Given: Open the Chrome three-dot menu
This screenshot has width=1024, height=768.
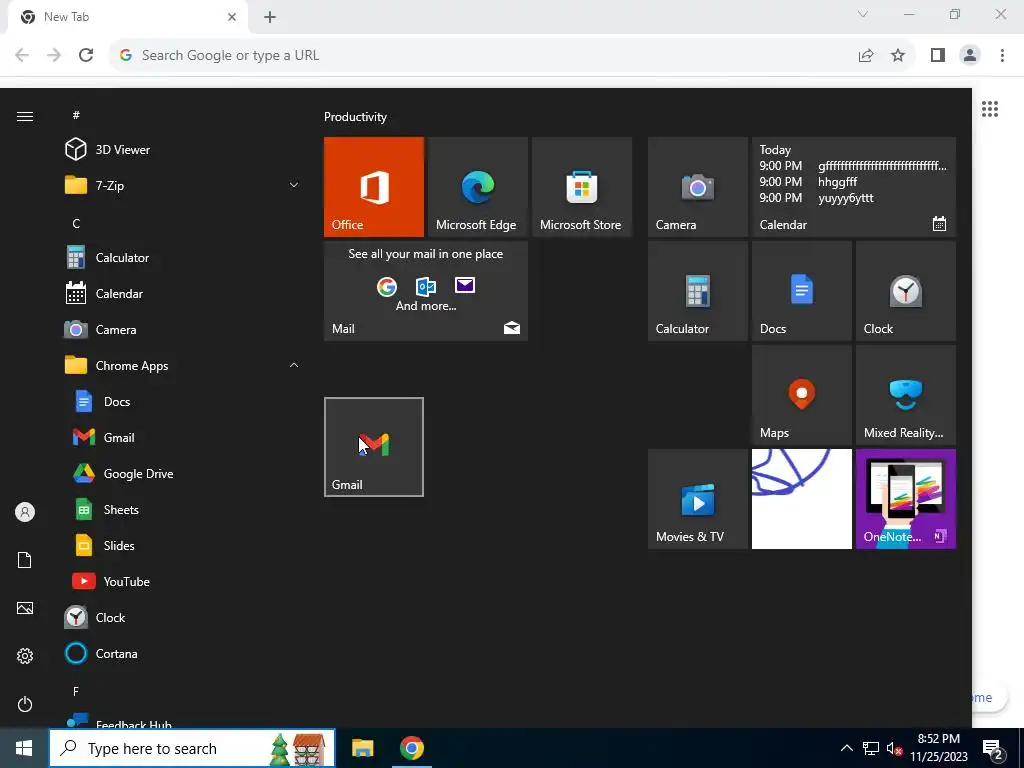Looking at the screenshot, I should (1002, 56).
